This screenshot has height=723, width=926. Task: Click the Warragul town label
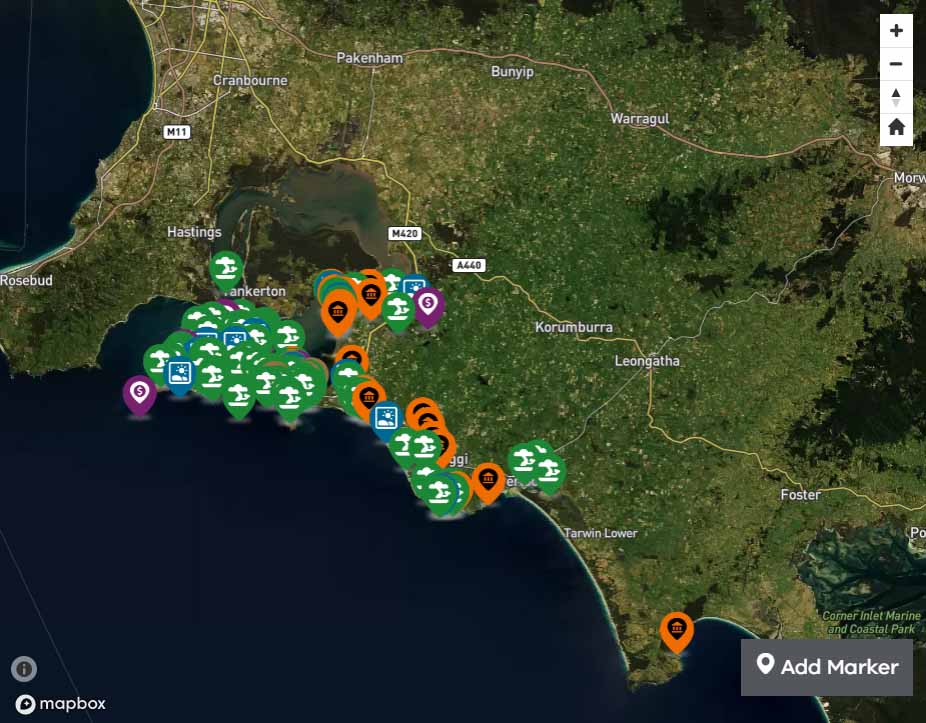coord(640,119)
